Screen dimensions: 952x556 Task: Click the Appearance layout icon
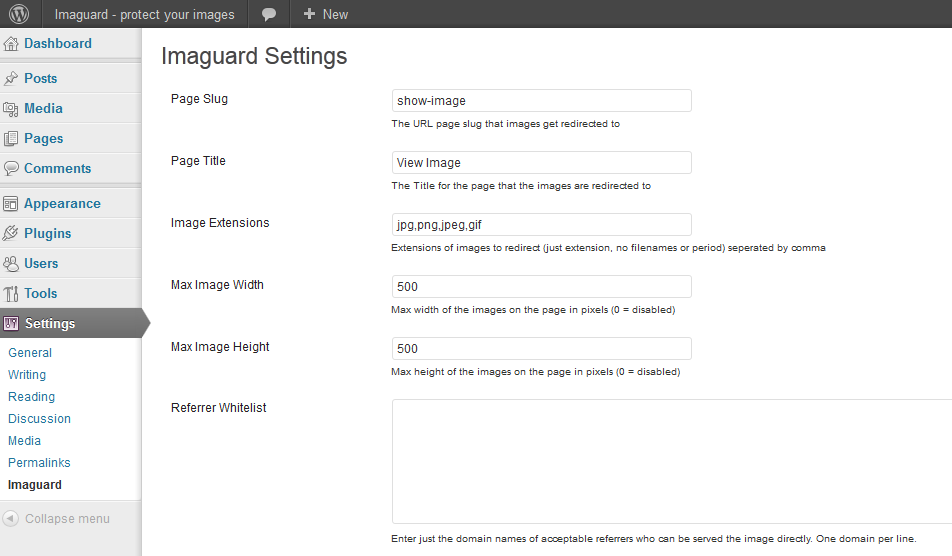pyautogui.click(x=11, y=203)
